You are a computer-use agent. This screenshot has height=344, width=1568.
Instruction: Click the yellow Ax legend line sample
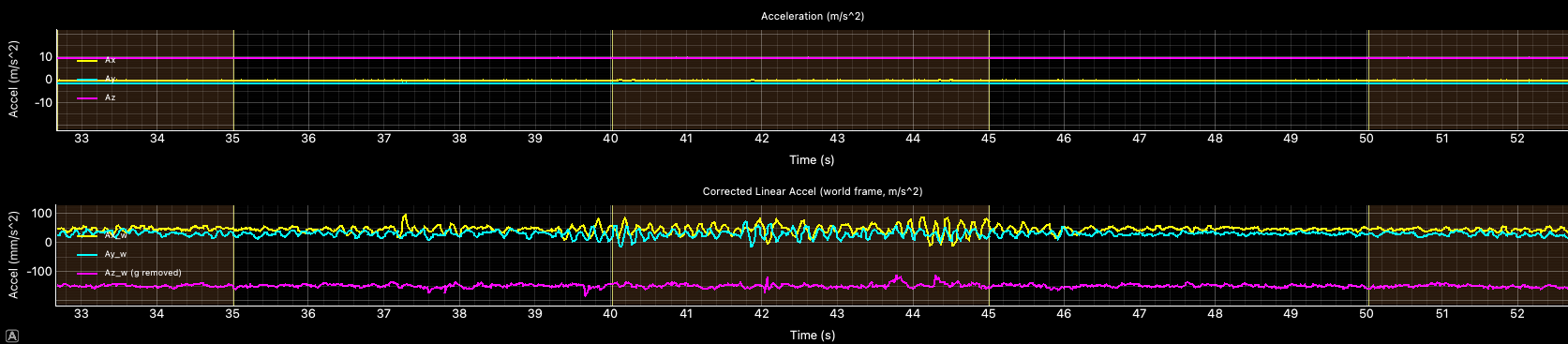[x=87, y=60]
